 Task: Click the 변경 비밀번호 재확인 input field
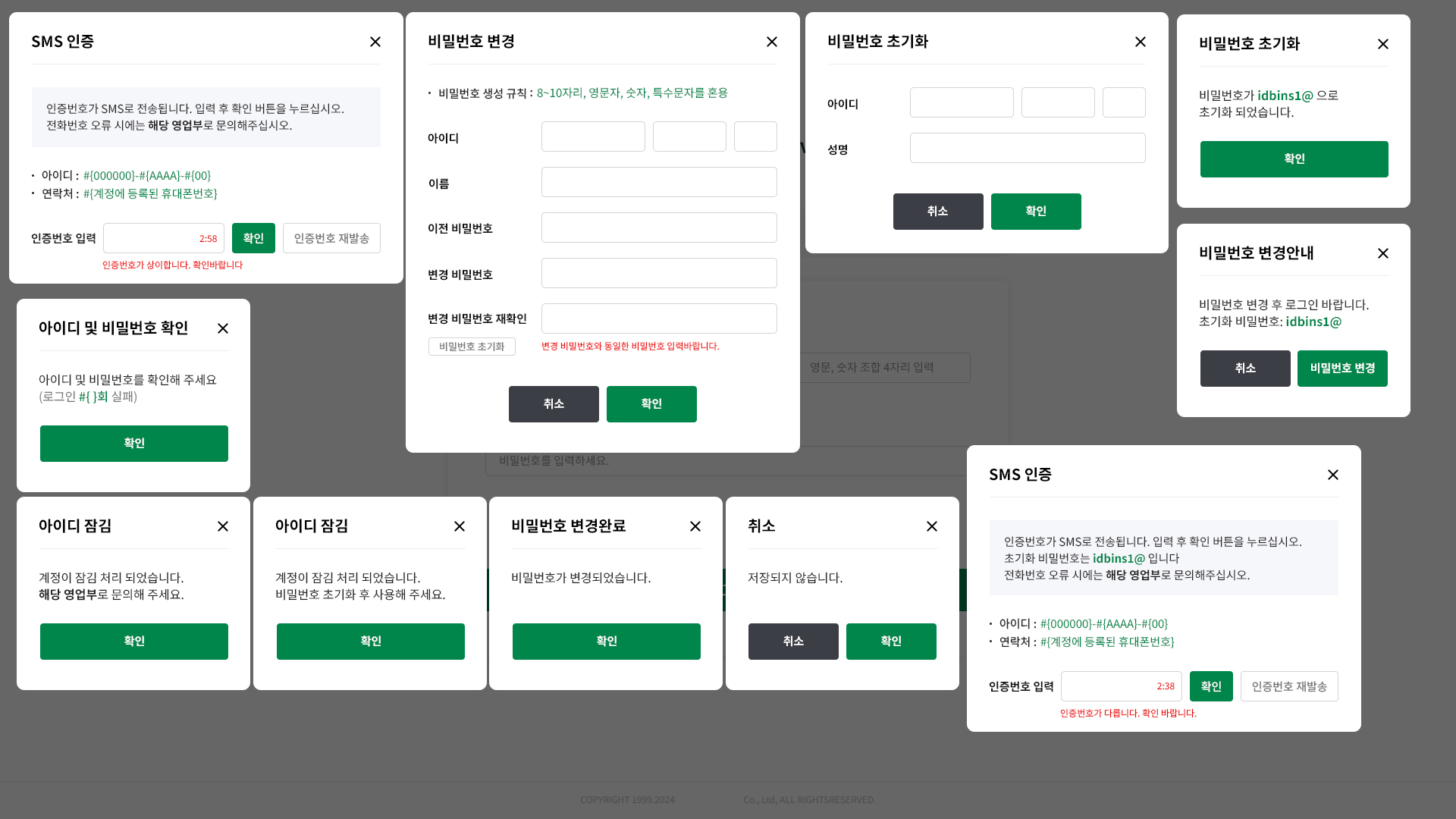coord(659,318)
